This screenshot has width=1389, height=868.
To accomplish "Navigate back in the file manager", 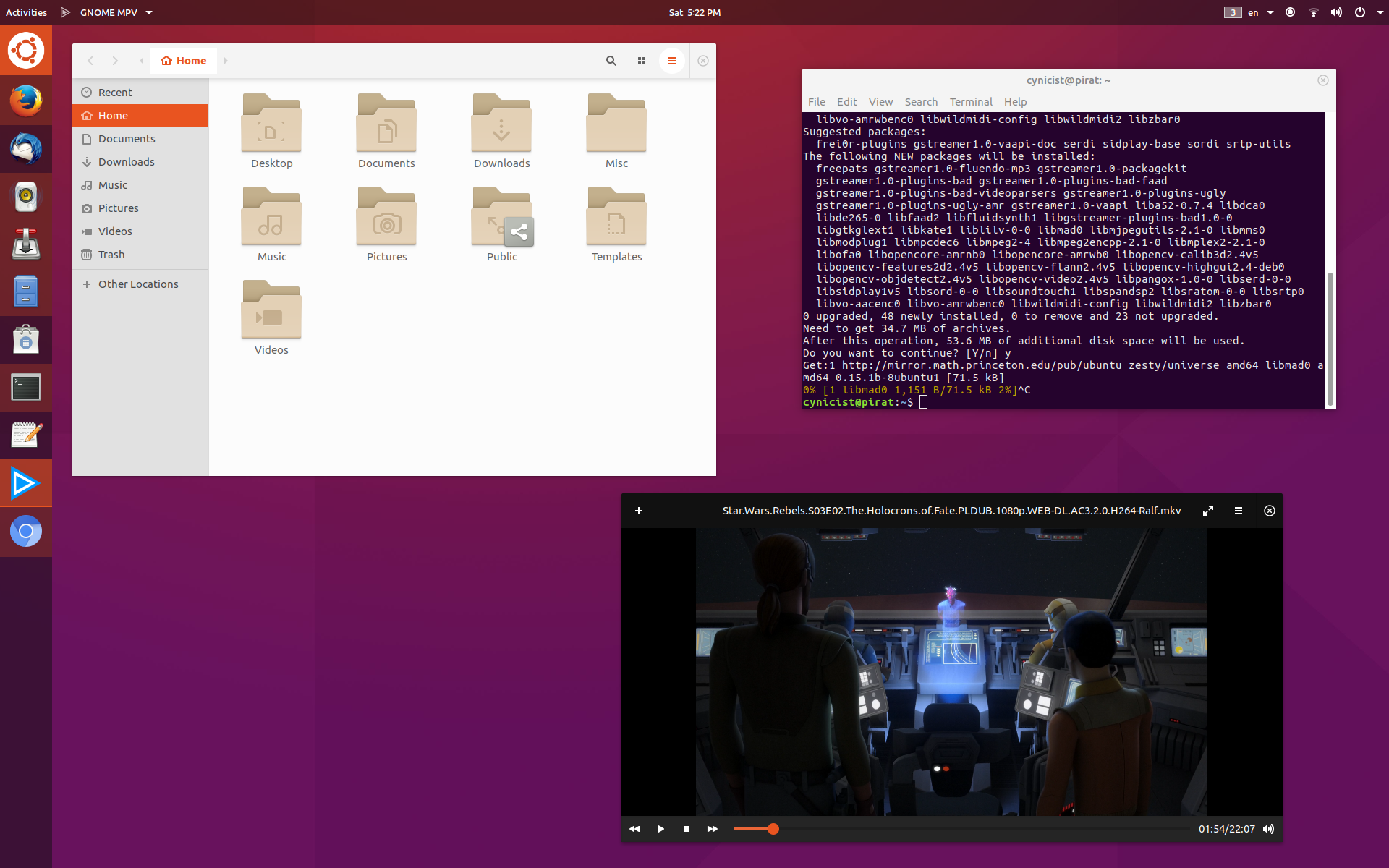I will coord(90,61).
